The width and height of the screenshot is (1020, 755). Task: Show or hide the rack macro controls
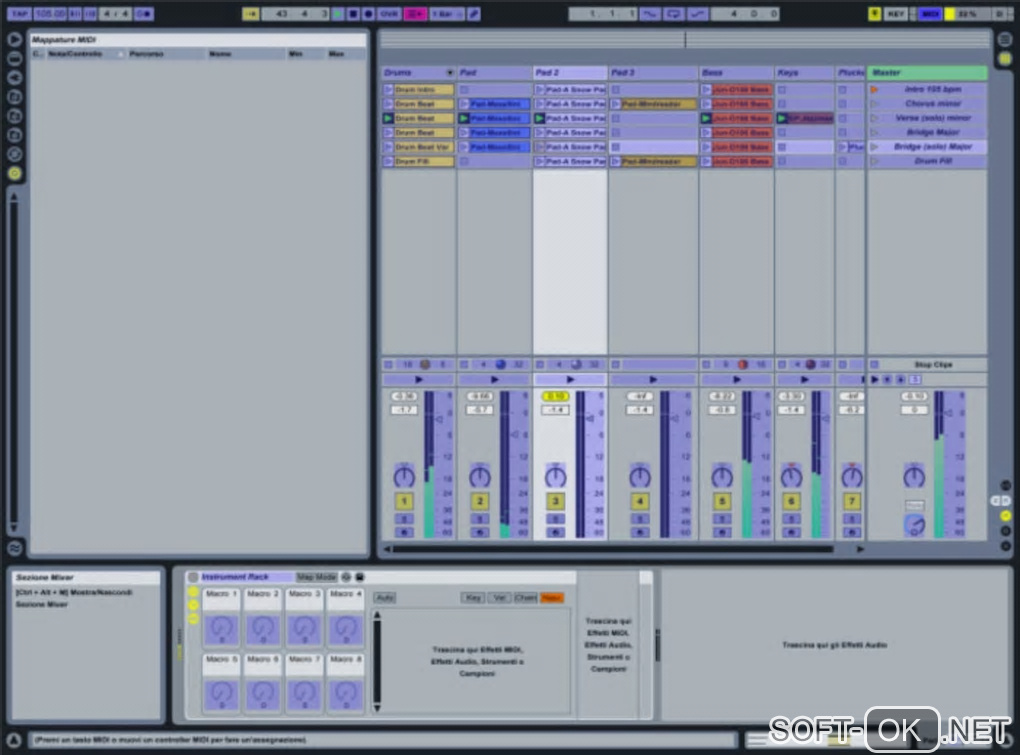coord(193,592)
